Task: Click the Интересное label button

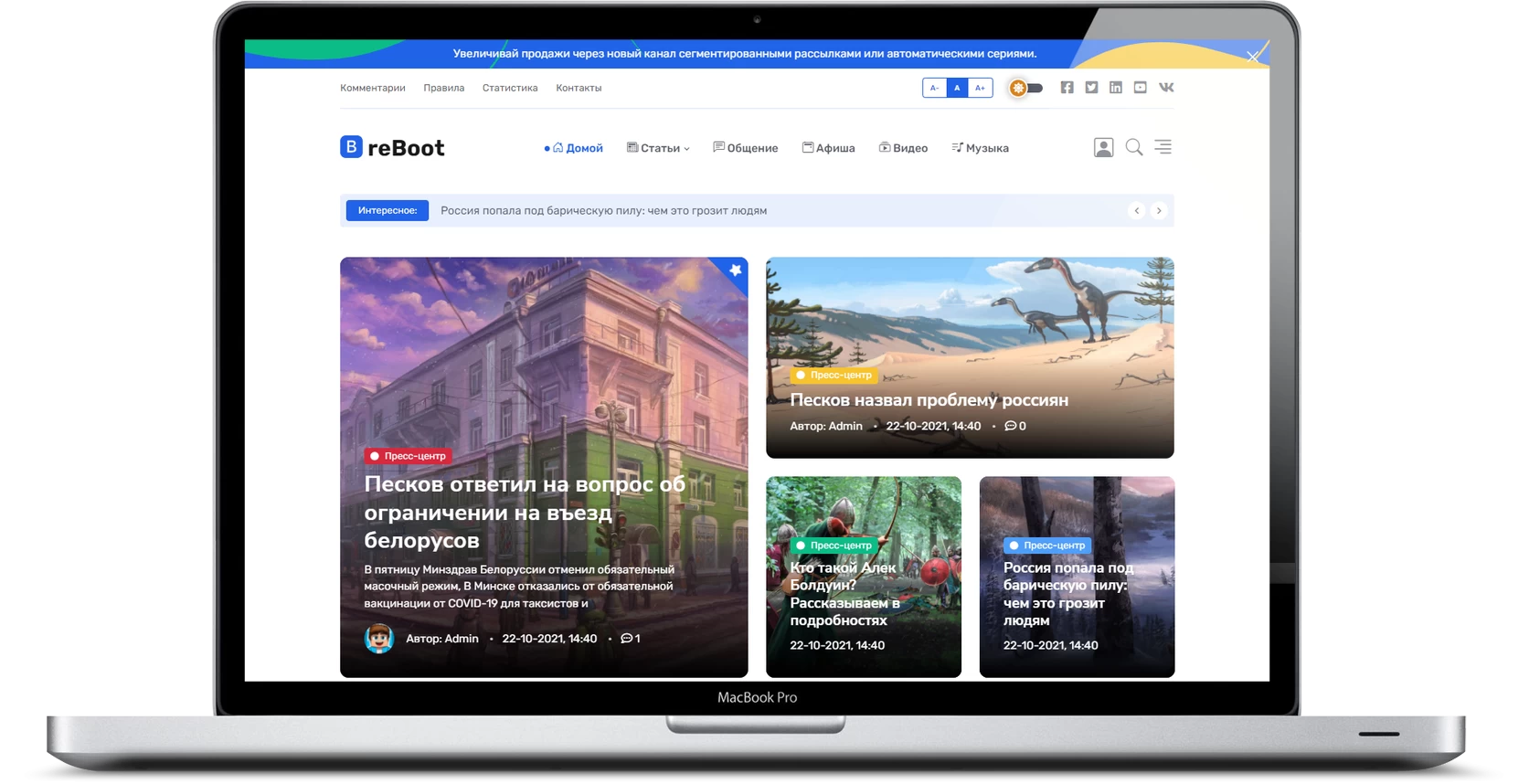Action: (388, 210)
